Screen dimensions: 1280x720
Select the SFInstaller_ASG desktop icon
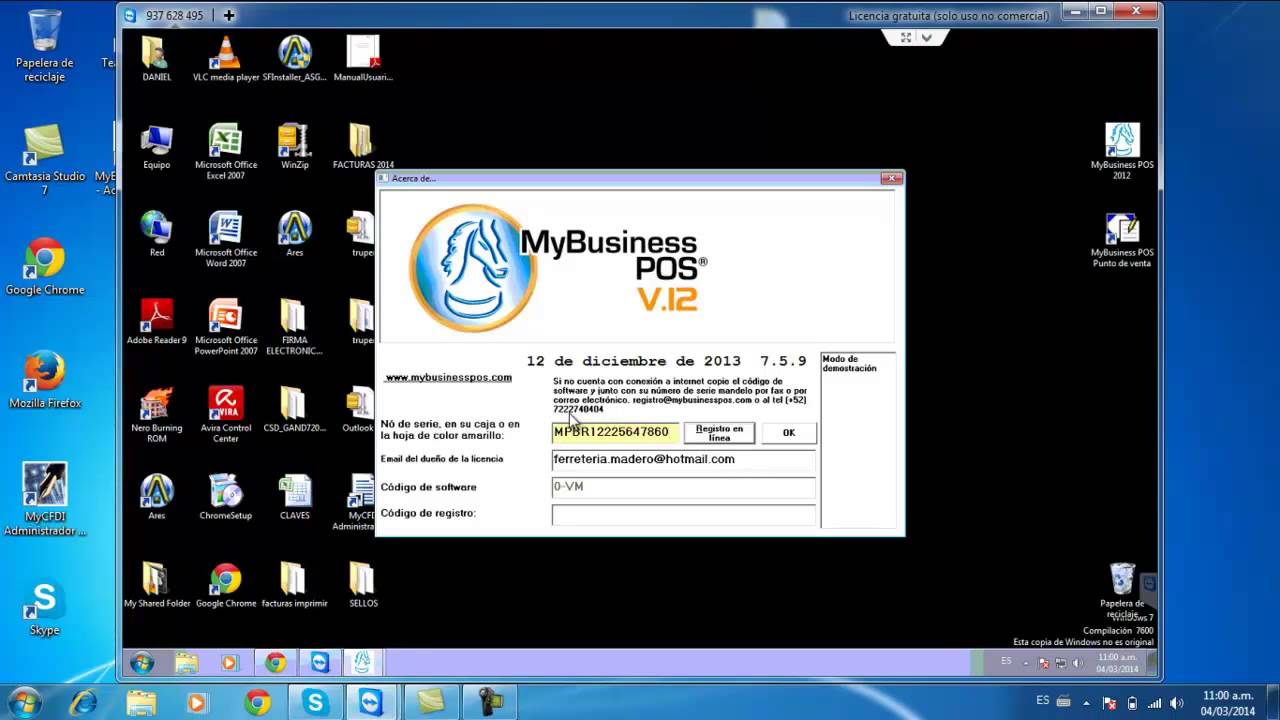pos(294,58)
